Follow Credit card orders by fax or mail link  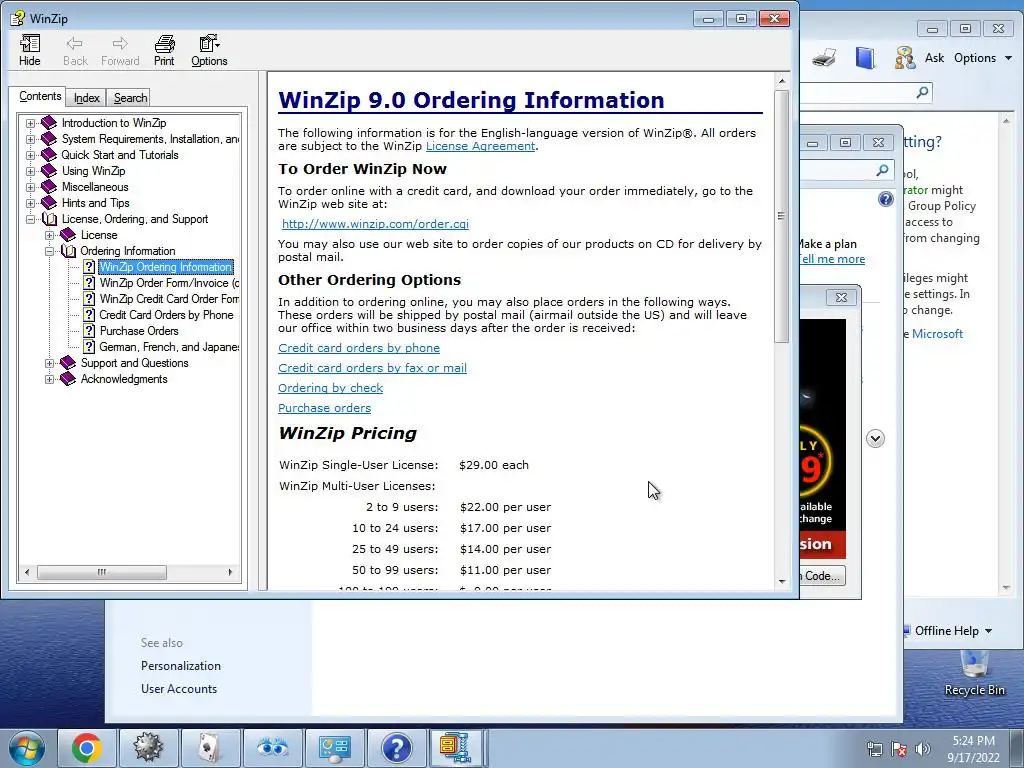(372, 368)
